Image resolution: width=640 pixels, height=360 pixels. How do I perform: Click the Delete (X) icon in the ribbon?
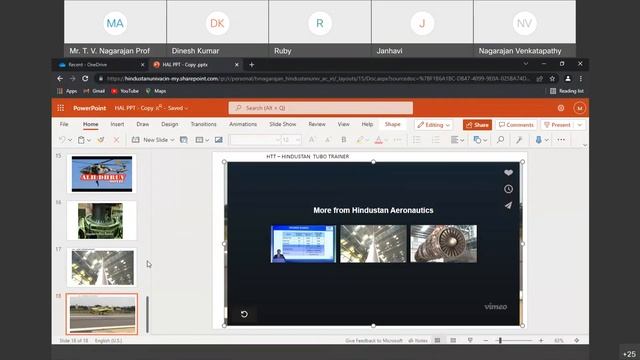(116, 140)
